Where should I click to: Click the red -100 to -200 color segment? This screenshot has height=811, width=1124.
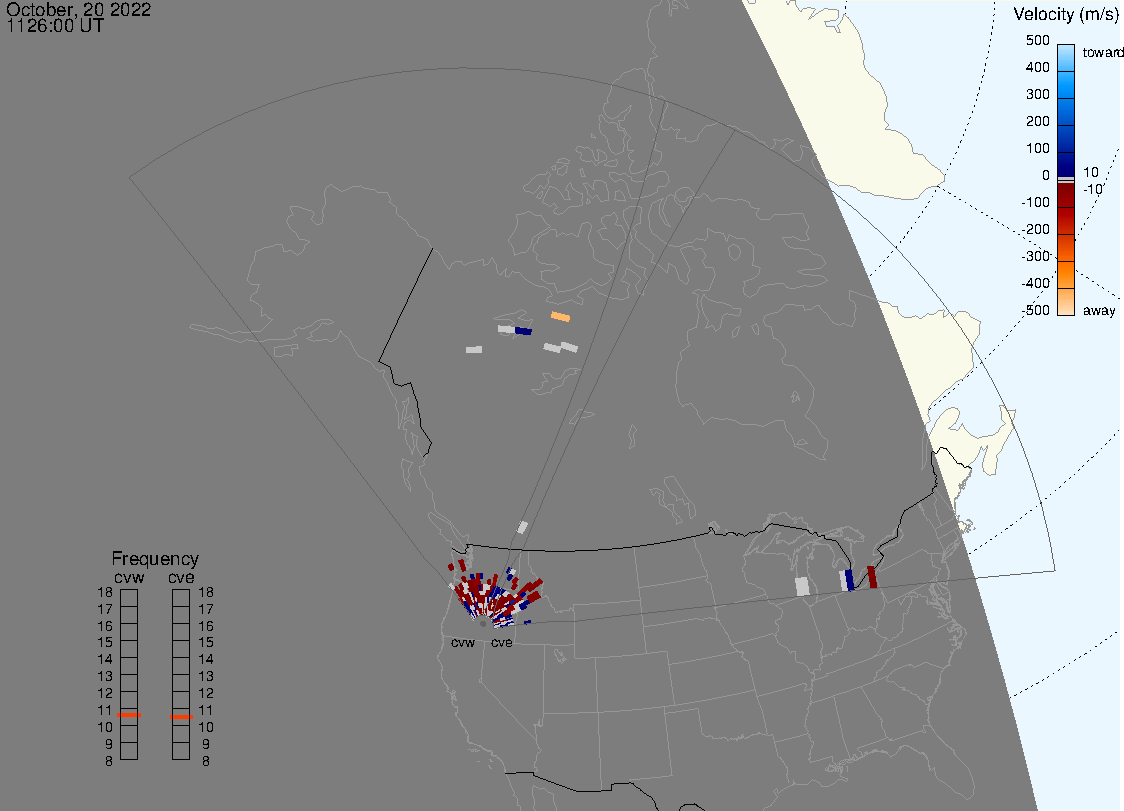[1066, 221]
